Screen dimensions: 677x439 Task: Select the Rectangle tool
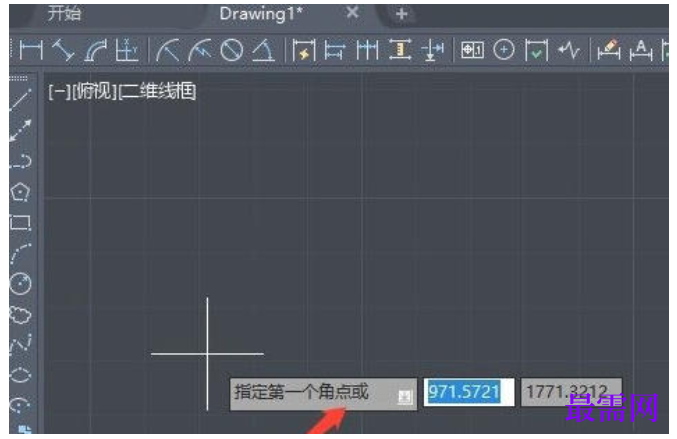click(20, 223)
